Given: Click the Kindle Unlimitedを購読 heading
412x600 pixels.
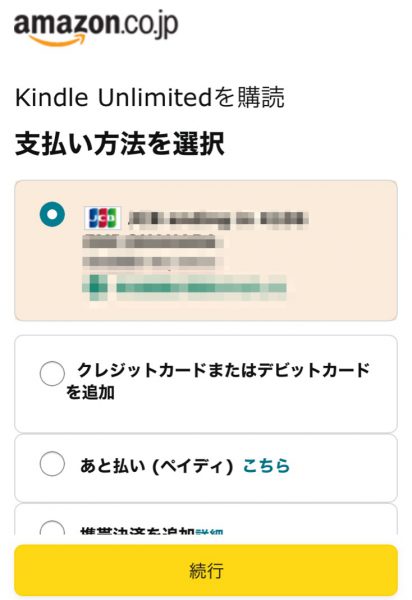Looking at the screenshot, I should tap(150, 97).
